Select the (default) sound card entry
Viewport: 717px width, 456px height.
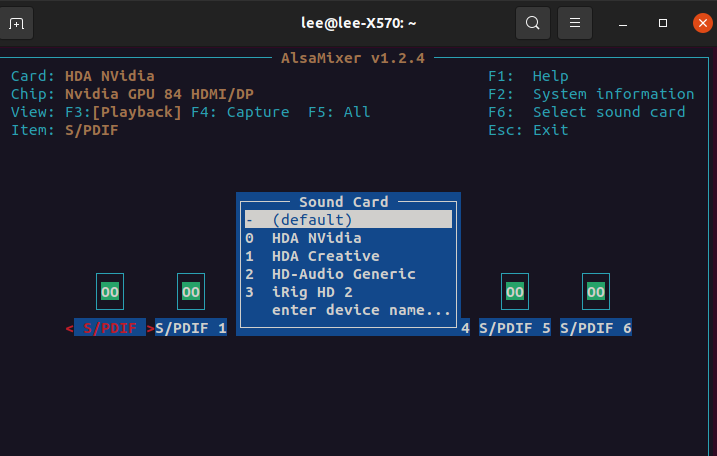[x=348, y=220]
